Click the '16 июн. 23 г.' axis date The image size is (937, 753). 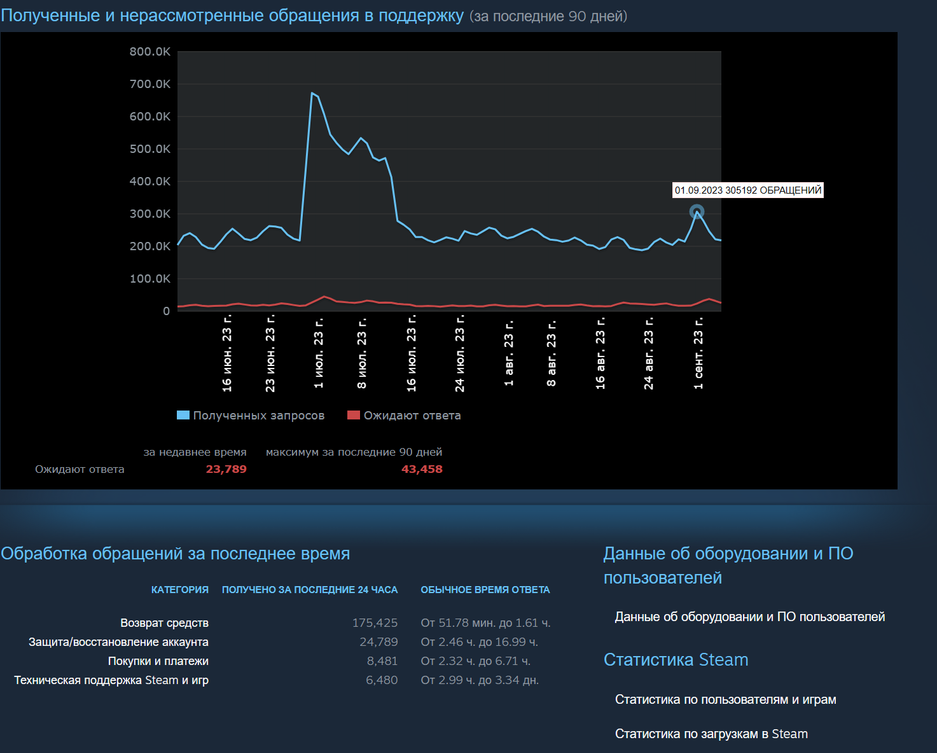(226, 353)
